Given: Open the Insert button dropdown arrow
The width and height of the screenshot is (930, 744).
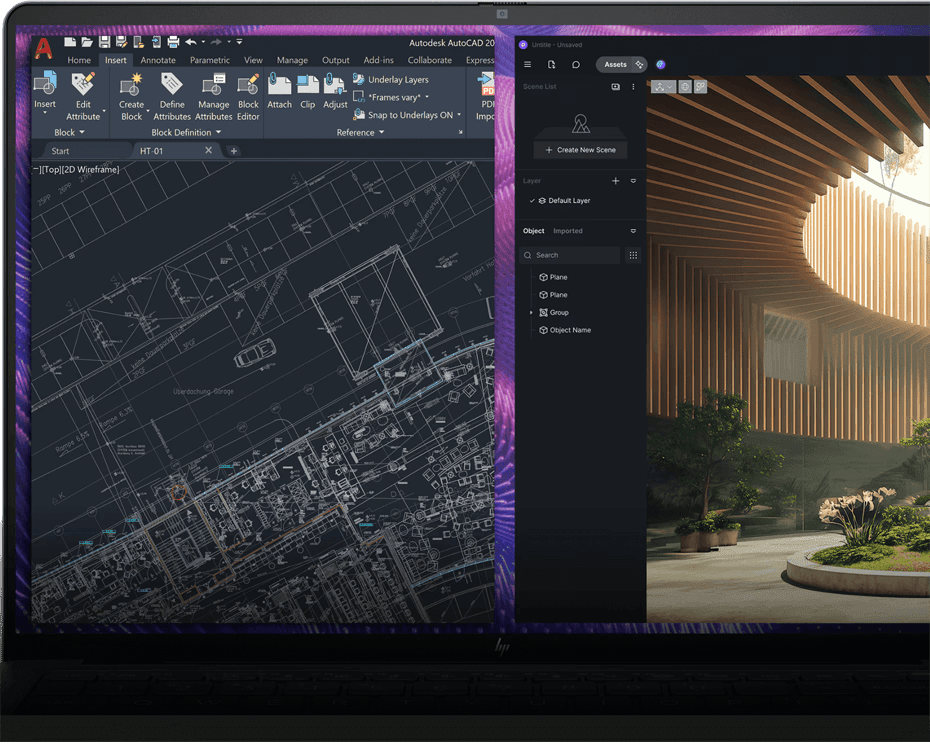Looking at the screenshot, I should point(45,113).
